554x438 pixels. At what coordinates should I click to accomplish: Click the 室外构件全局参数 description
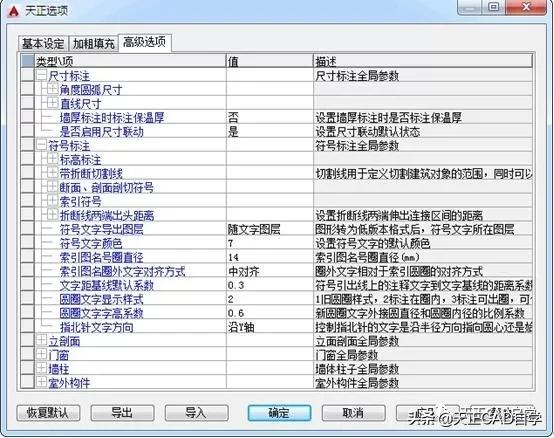click(357, 383)
